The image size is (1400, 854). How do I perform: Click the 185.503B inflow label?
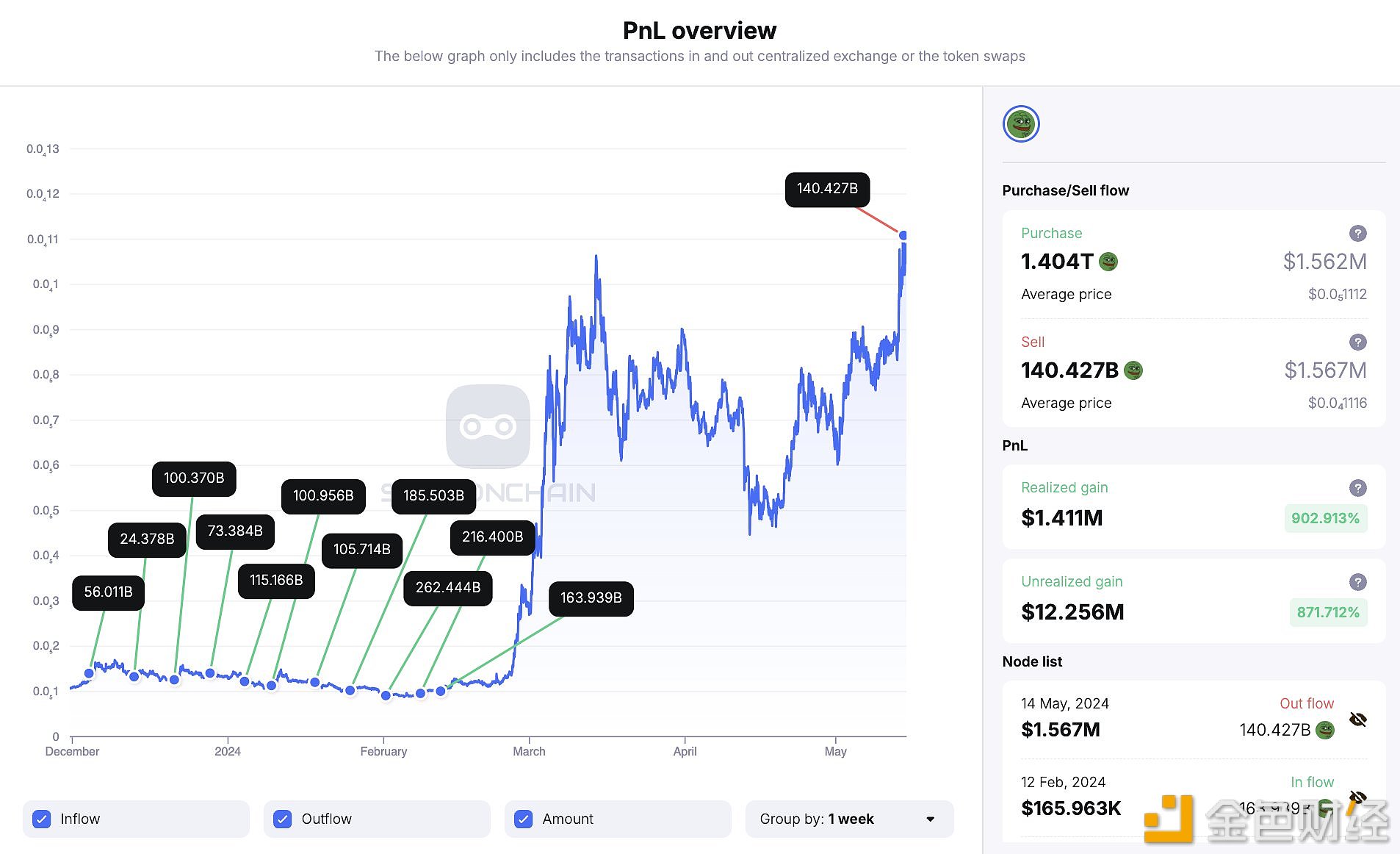tap(433, 496)
